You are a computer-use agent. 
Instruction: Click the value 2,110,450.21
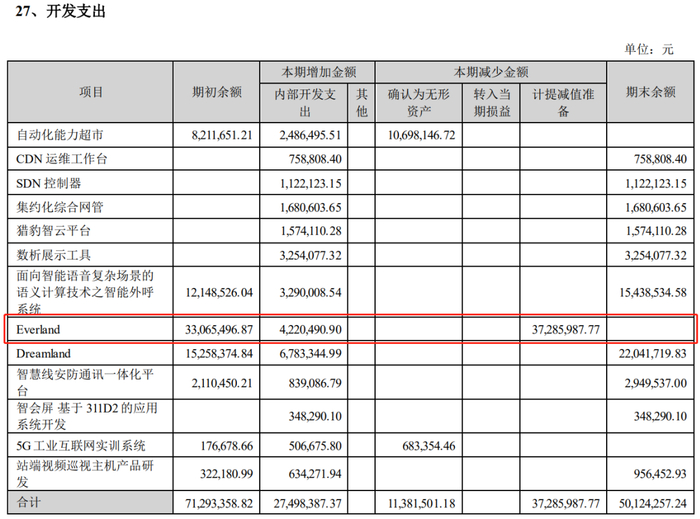[x=222, y=383]
